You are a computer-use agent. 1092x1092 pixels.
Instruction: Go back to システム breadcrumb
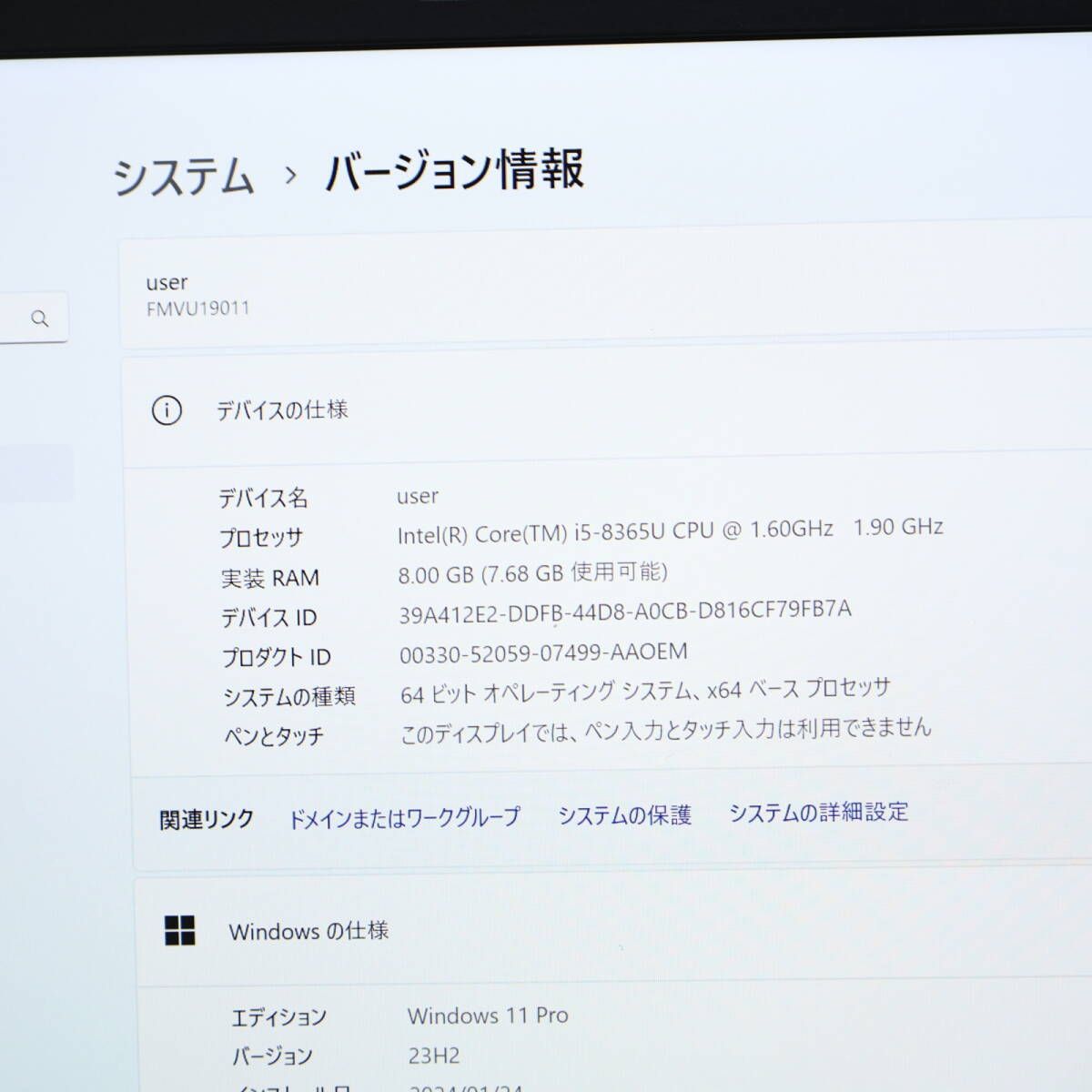pyautogui.click(x=183, y=175)
